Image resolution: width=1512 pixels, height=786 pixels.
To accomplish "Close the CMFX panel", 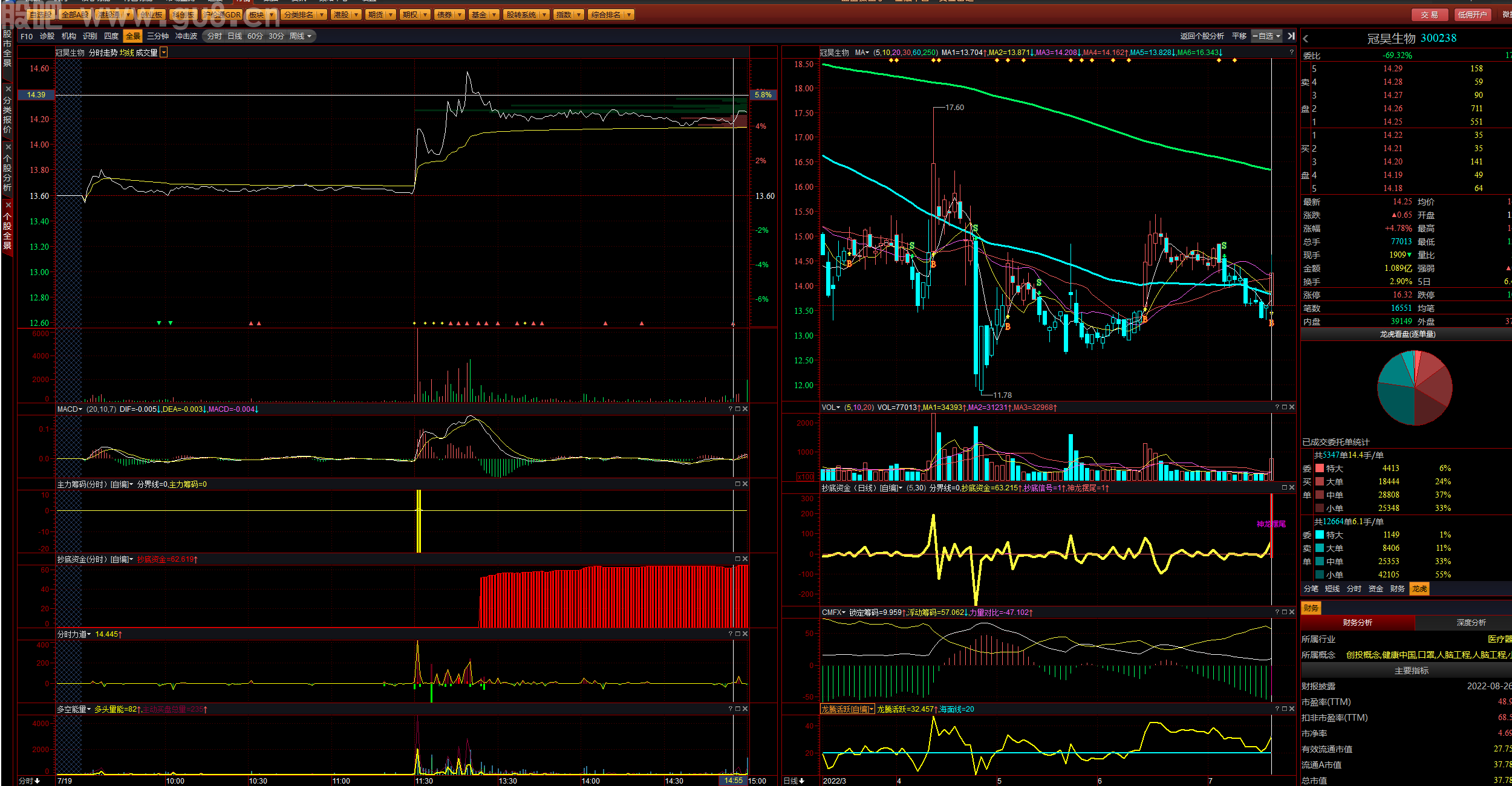I will coord(1292,612).
